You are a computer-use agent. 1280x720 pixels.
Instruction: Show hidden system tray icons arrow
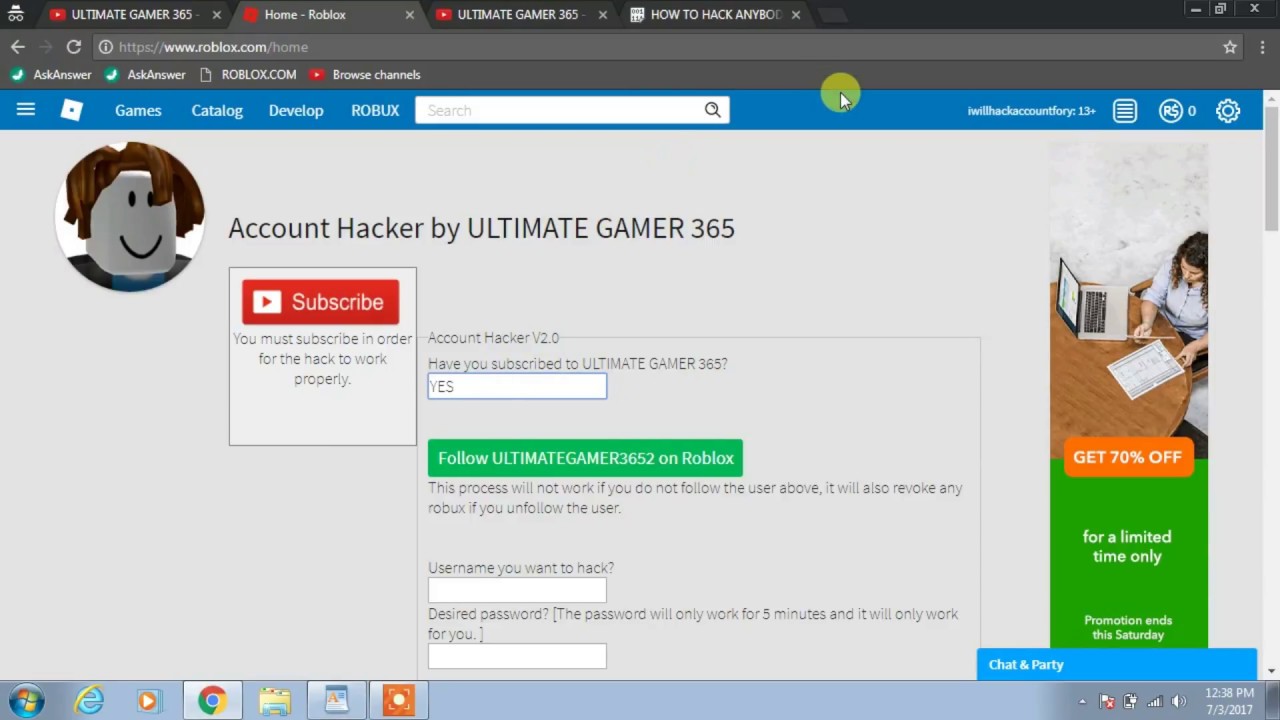pyautogui.click(x=1082, y=701)
